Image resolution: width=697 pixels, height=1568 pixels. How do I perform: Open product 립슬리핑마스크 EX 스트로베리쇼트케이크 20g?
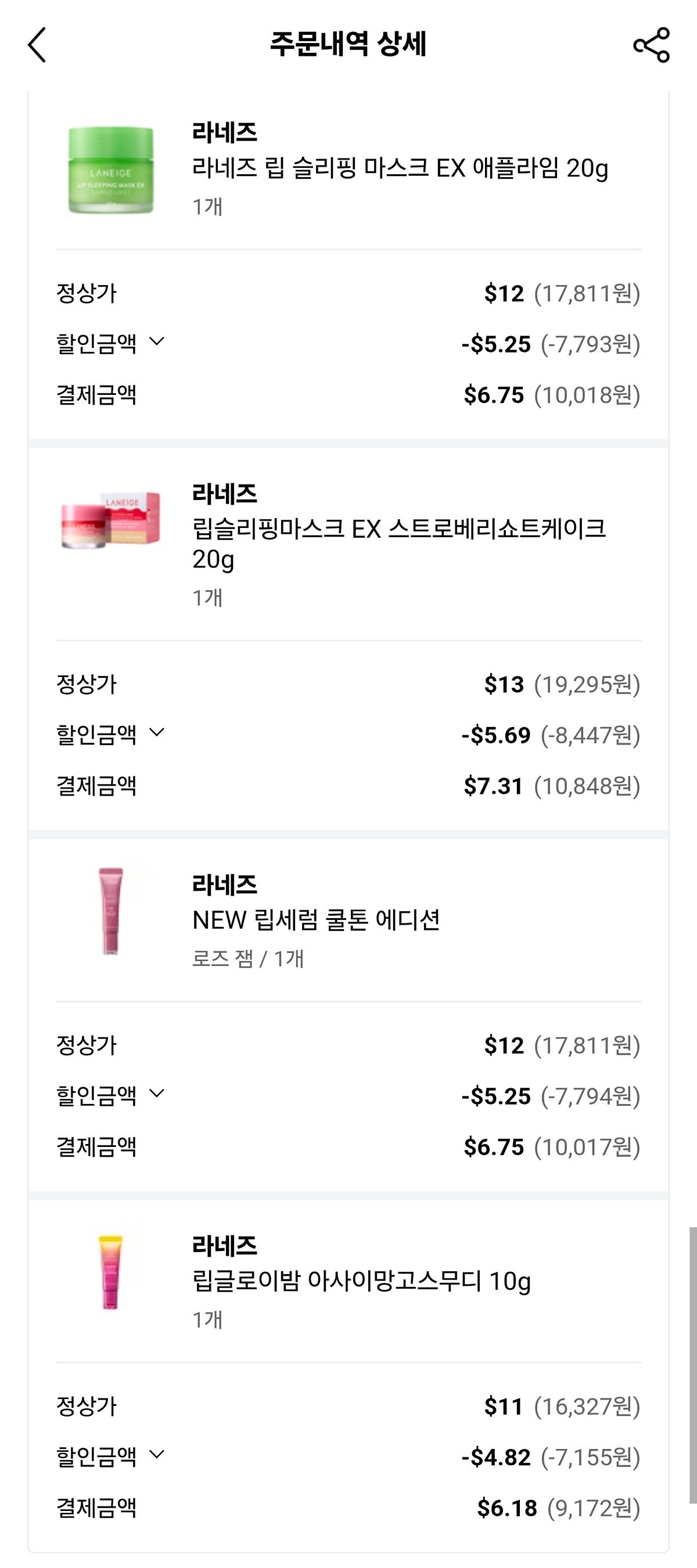coord(398,544)
